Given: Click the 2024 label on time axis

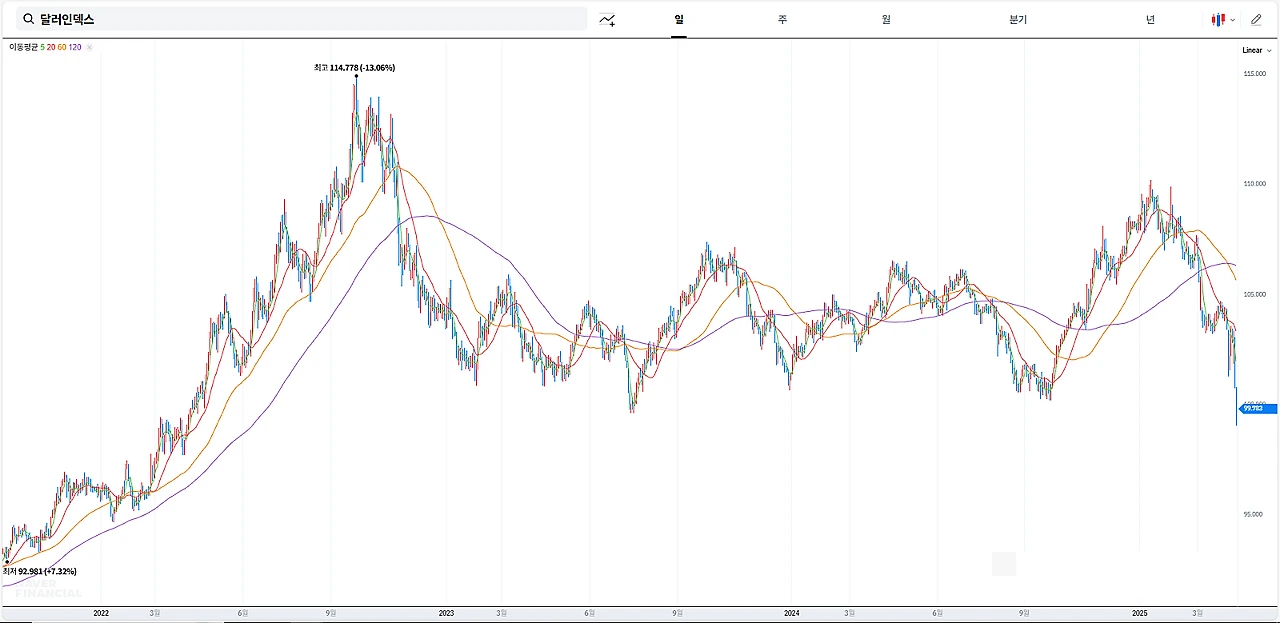Looking at the screenshot, I should (x=791, y=612).
